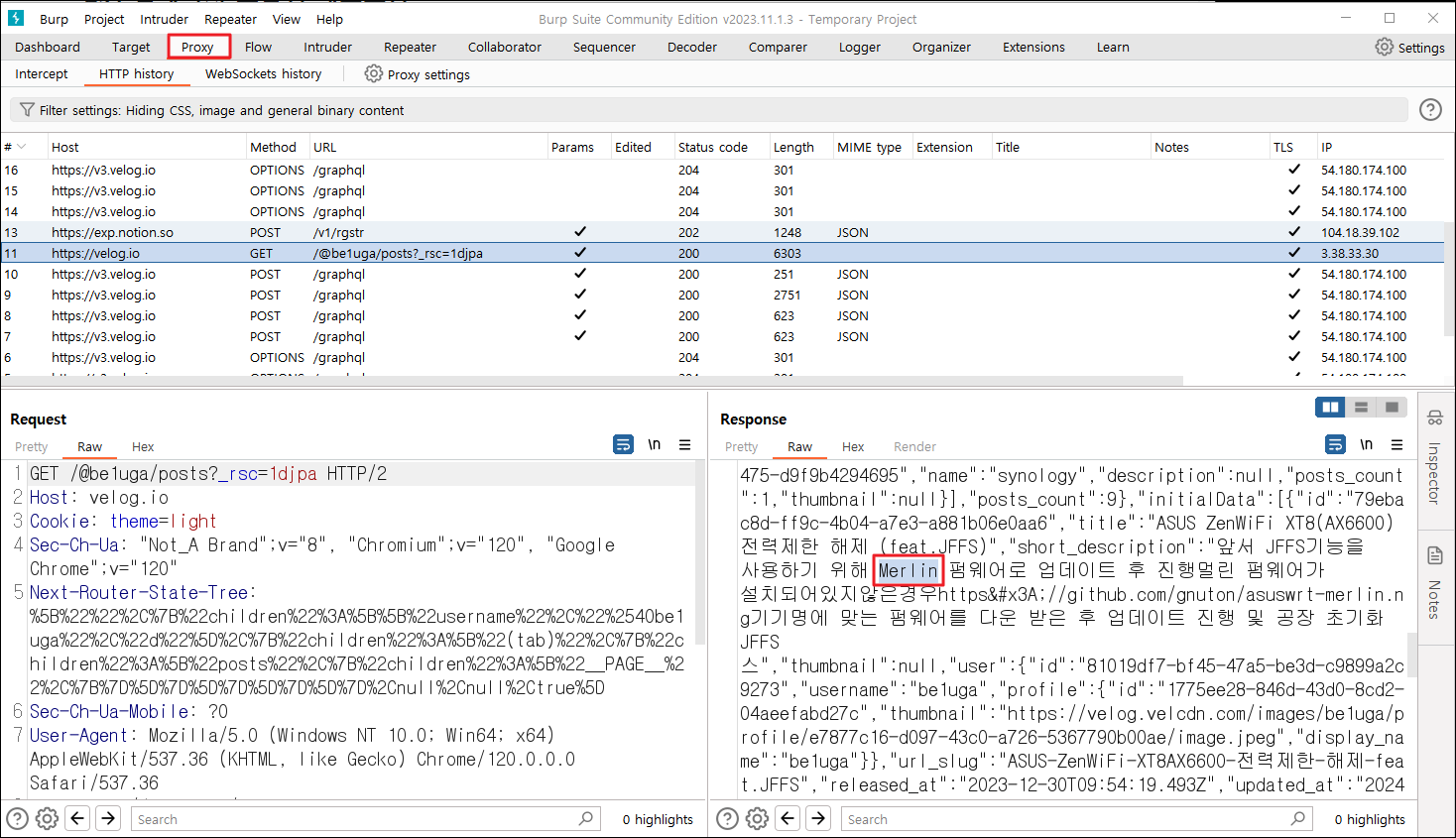Screen dimensions: 1456x838
Task: Open the Project menu
Action: pos(104,19)
